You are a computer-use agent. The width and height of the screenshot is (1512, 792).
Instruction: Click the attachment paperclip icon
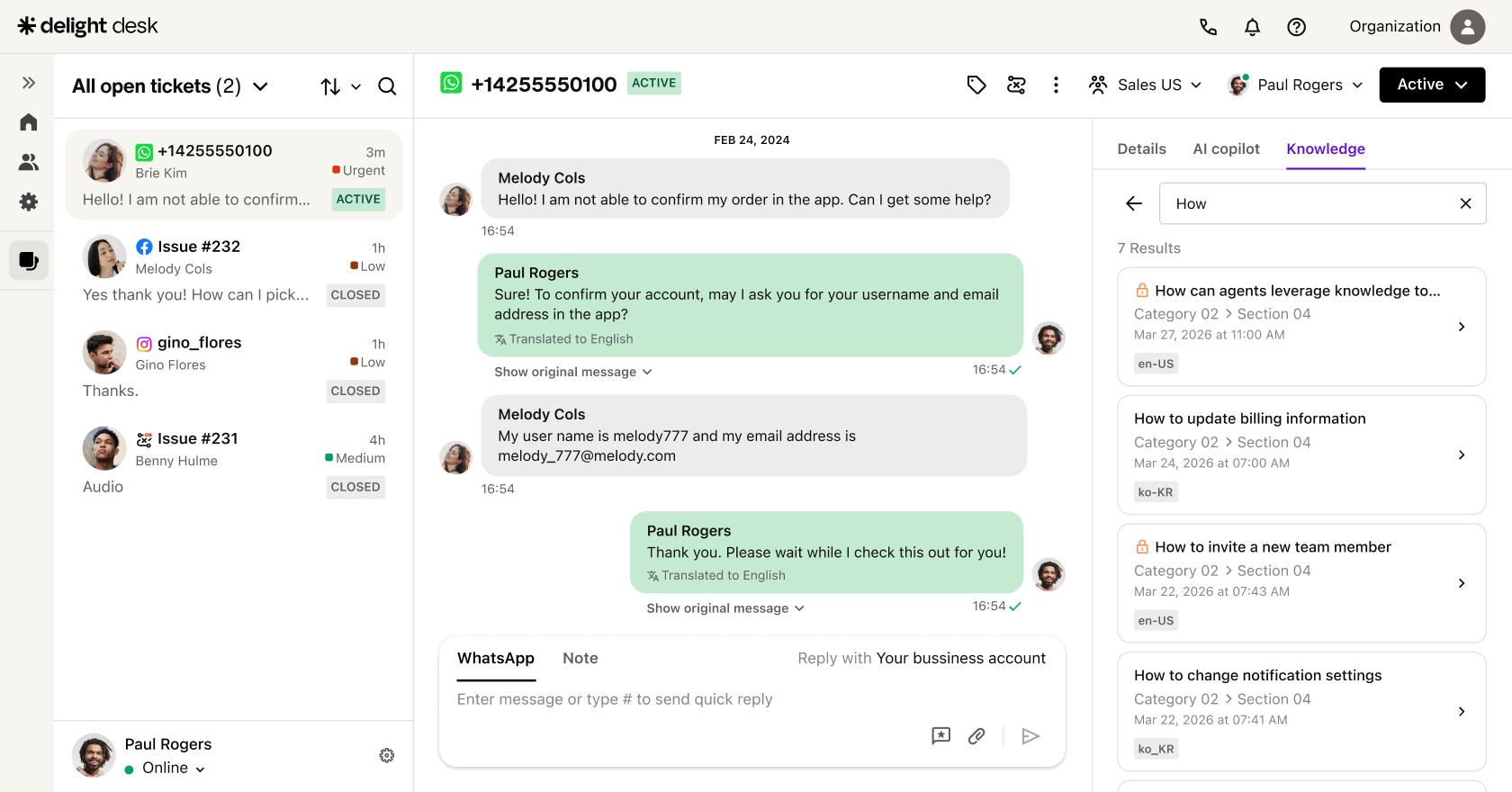click(x=976, y=736)
